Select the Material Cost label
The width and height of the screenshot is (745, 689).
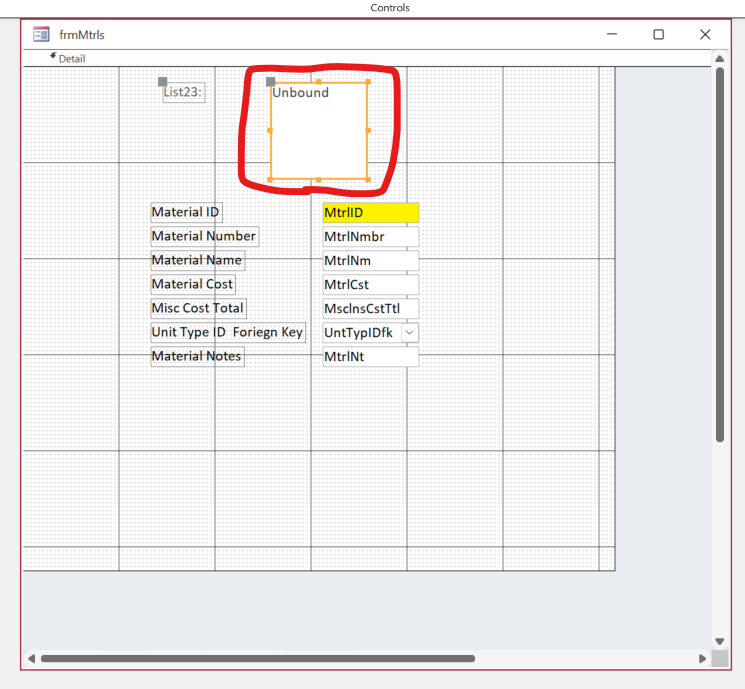click(193, 284)
